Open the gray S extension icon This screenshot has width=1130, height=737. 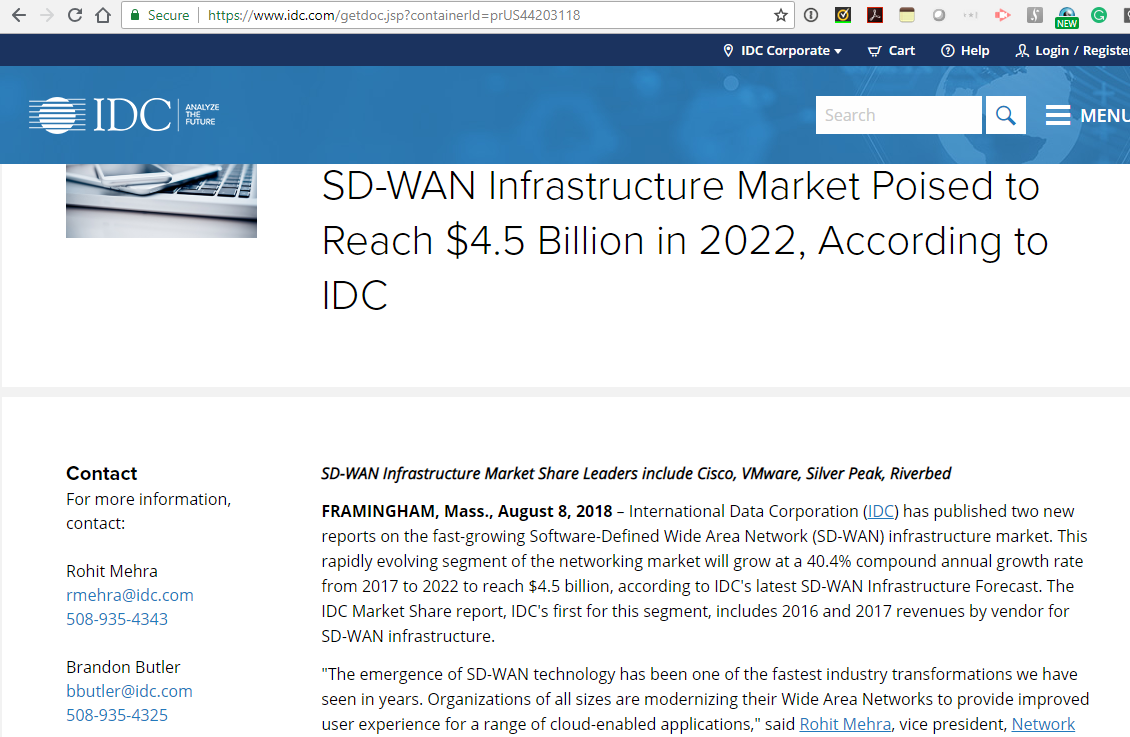tap(1035, 15)
